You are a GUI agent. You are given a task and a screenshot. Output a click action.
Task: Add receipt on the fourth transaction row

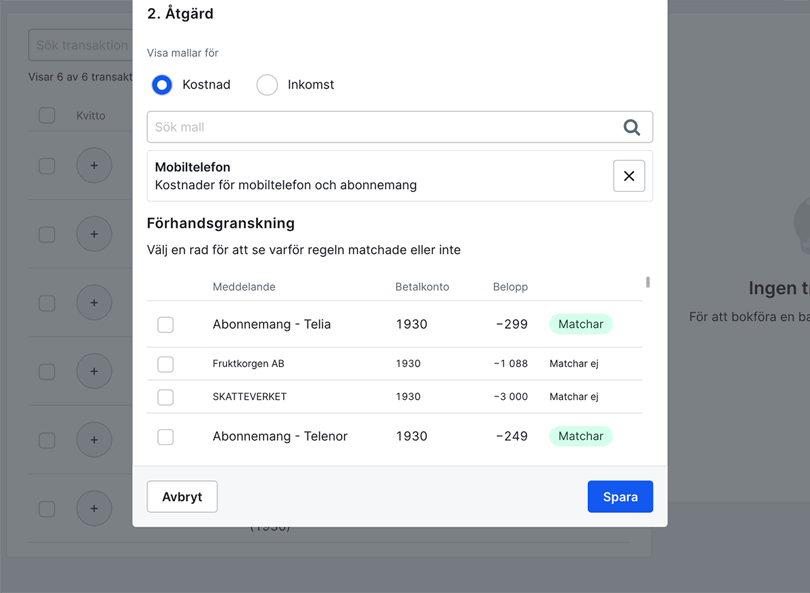[x=94, y=371]
